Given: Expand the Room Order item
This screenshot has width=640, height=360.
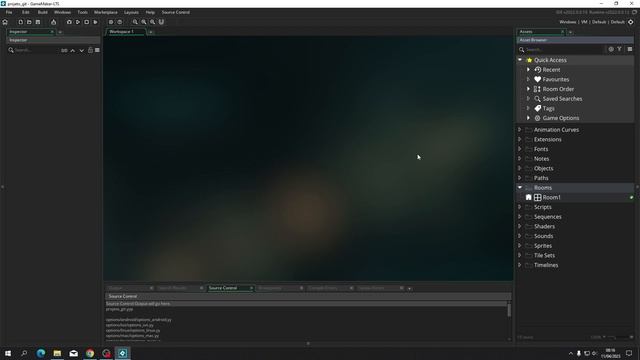Looking at the screenshot, I should [528, 89].
